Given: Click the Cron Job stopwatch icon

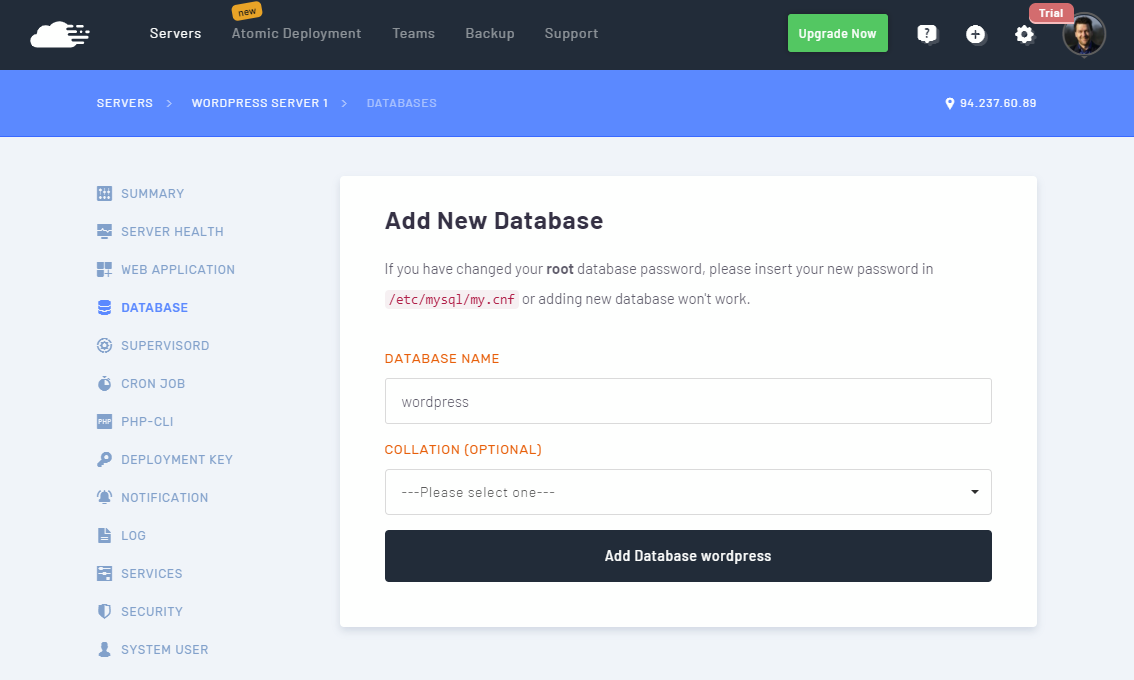Looking at the screenshot, I should (x=105, y=384).
